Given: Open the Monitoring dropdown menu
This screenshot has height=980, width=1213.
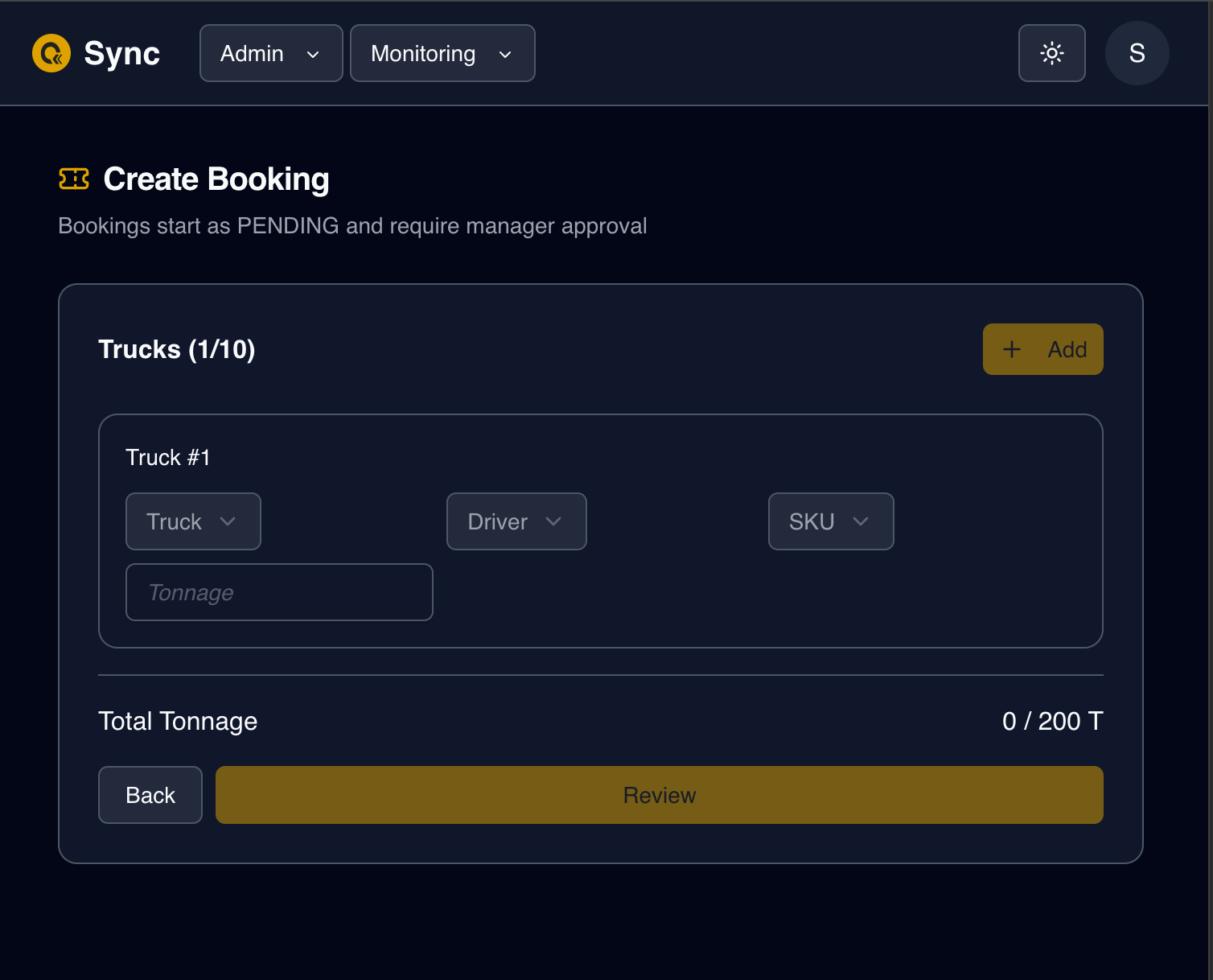Looking at the screenshot, I should point(442,53).
